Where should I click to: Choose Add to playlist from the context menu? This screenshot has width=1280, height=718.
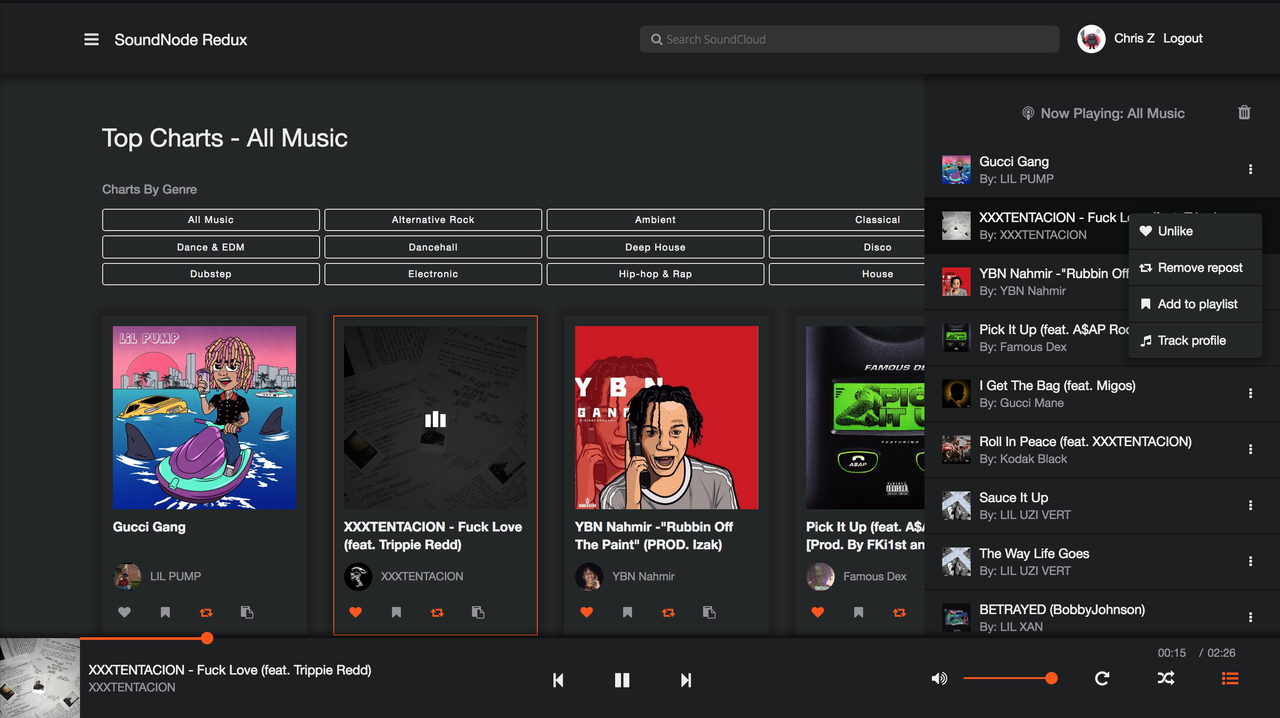tap(1195, 304)
